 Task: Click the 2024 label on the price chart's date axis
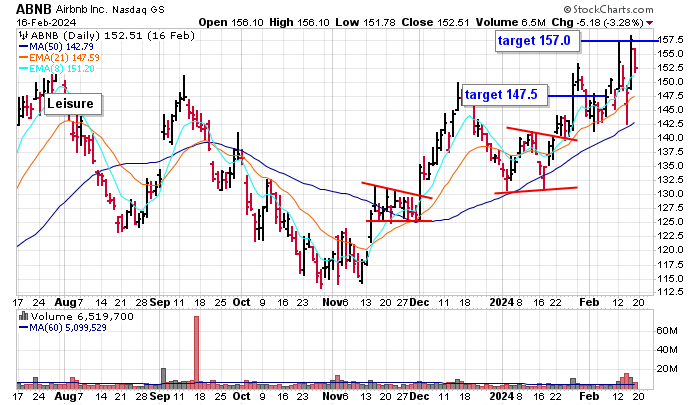(502, 303)
